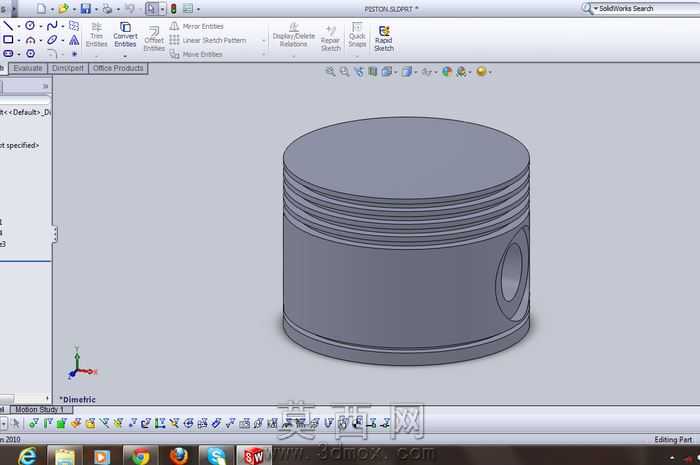Open the View Orientation dropdown arrow
Viewport: 700px width, 465px height.
(396, 72)
